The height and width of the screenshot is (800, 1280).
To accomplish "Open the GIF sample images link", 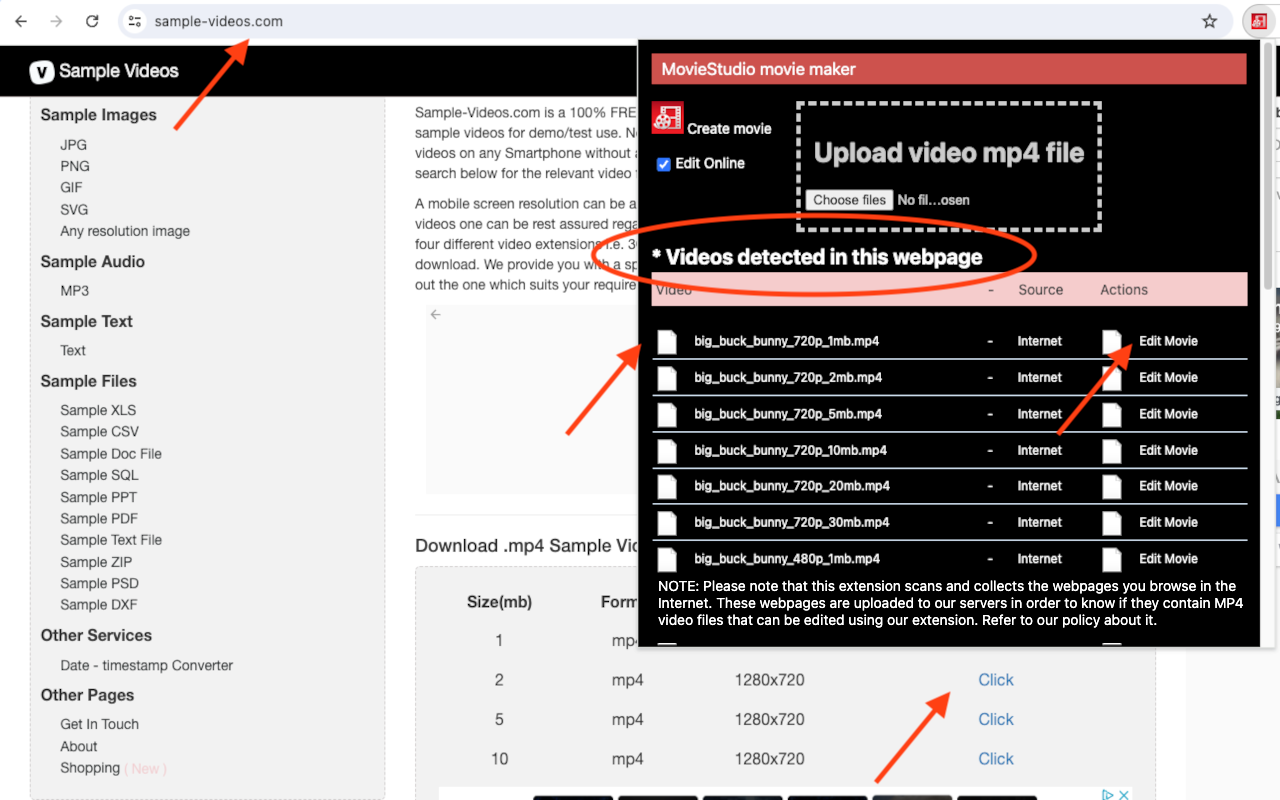I will click(71, 187).
